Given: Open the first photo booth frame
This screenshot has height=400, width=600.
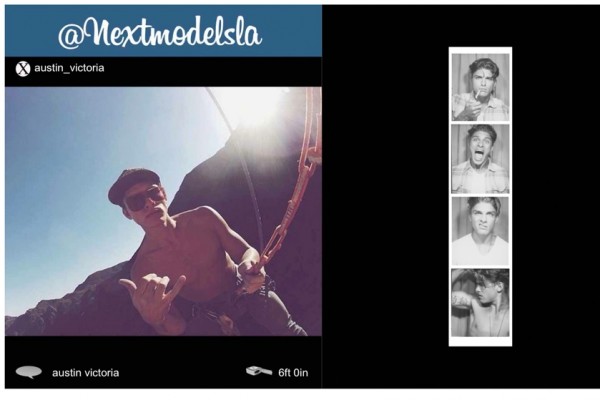Looking at the screenshot, I should pos(480,87).
